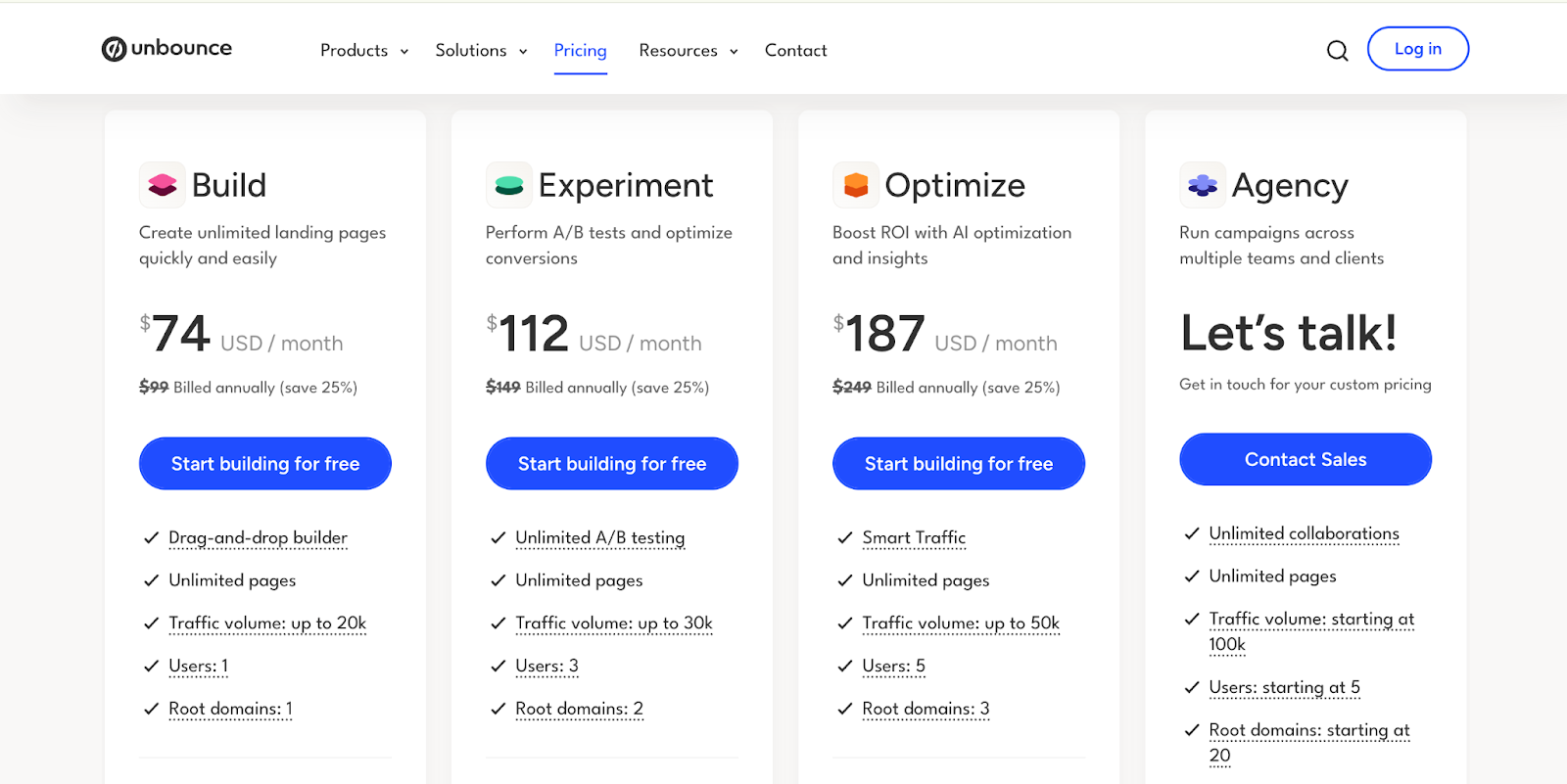The image size is (1567, 784).
Task: Click the Build plan heading
Action: (229, 185)
